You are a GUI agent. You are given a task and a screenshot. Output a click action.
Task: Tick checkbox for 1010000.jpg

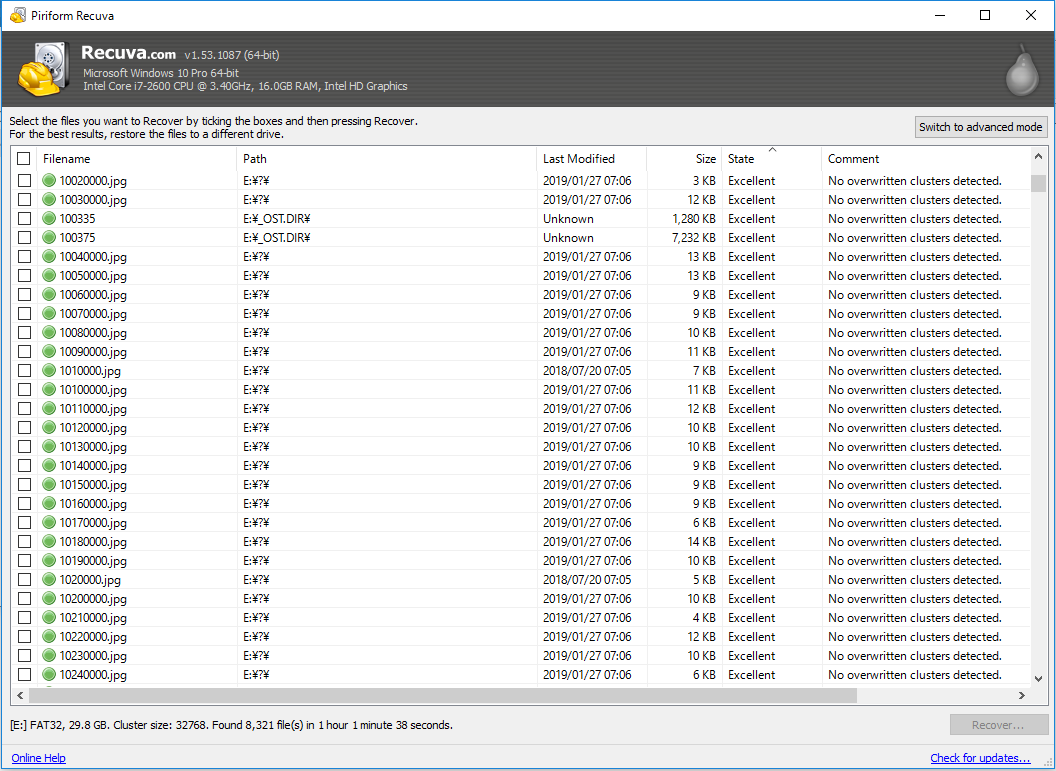coord(24,370)
